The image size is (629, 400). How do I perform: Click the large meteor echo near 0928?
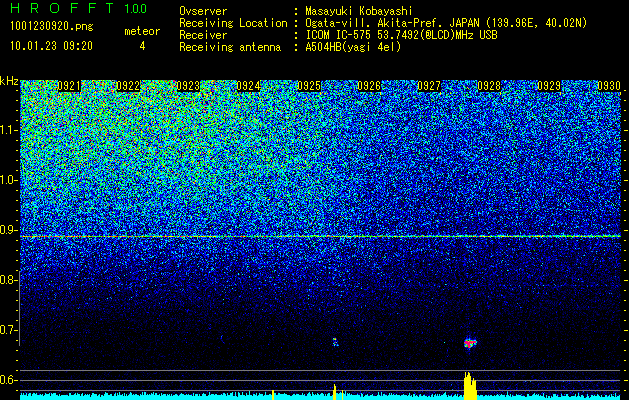tap(470, 343)
